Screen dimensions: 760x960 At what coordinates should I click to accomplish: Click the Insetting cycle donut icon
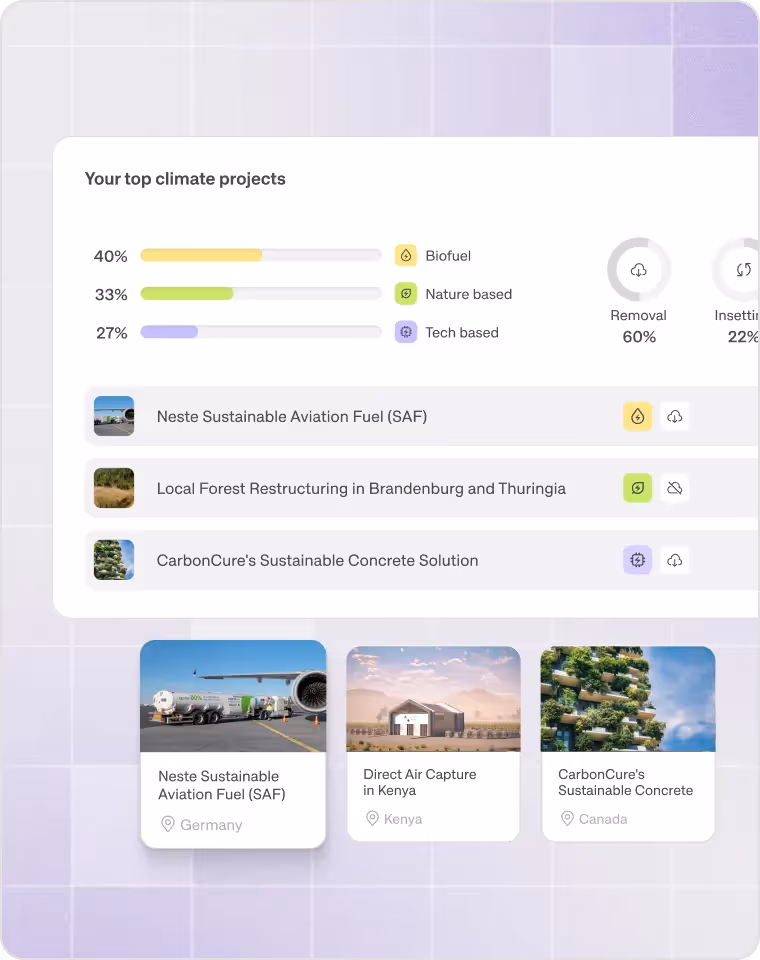[743, 269]
